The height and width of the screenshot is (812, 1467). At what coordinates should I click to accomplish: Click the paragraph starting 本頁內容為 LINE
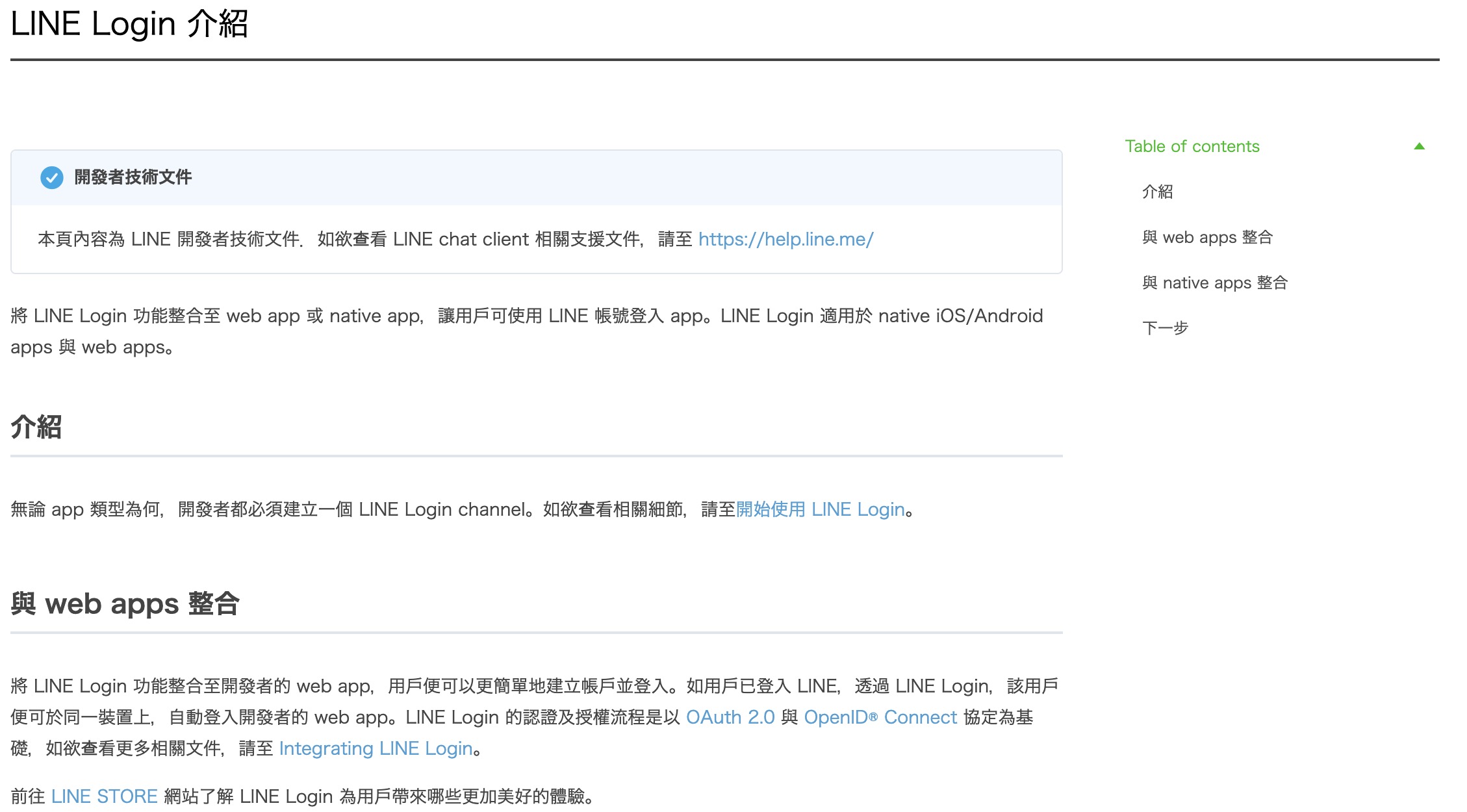[455, 239]
